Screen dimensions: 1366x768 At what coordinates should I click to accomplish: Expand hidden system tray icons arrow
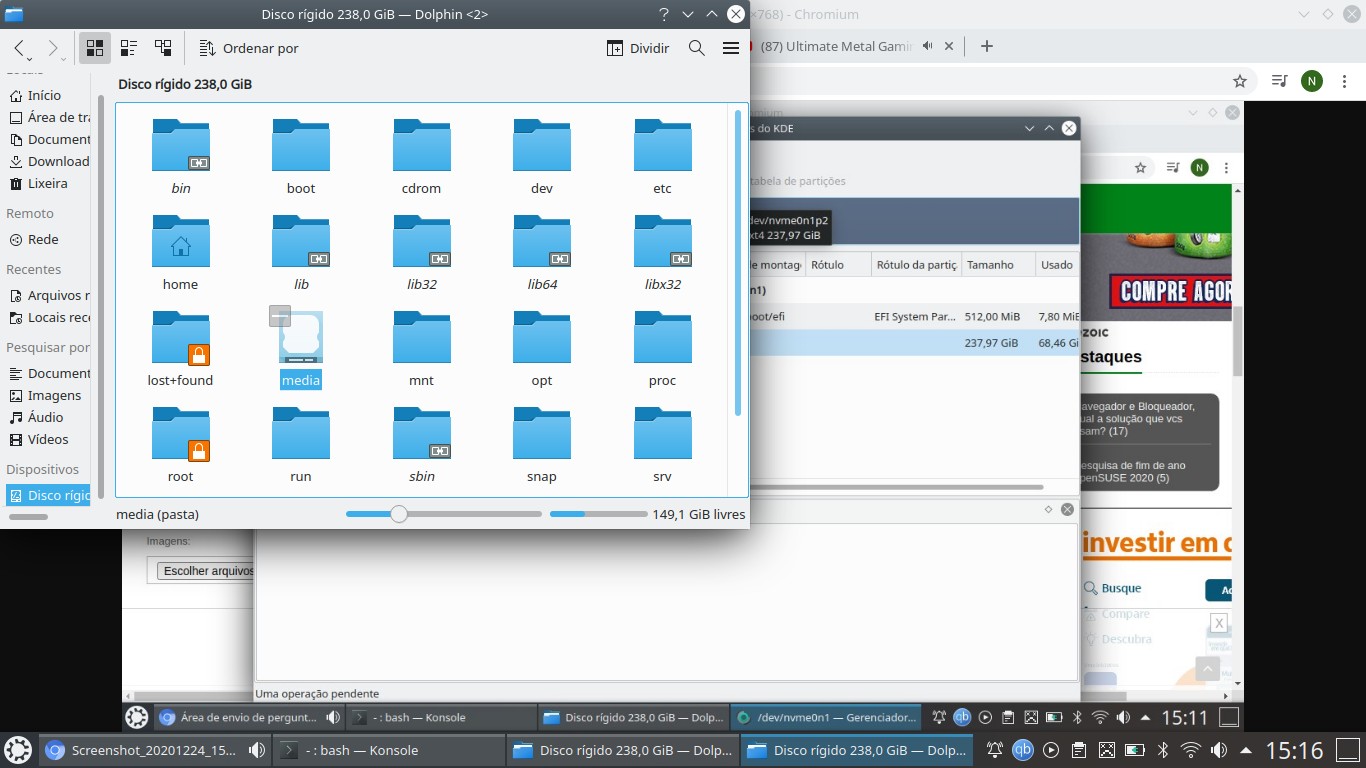pos(1246,750)
